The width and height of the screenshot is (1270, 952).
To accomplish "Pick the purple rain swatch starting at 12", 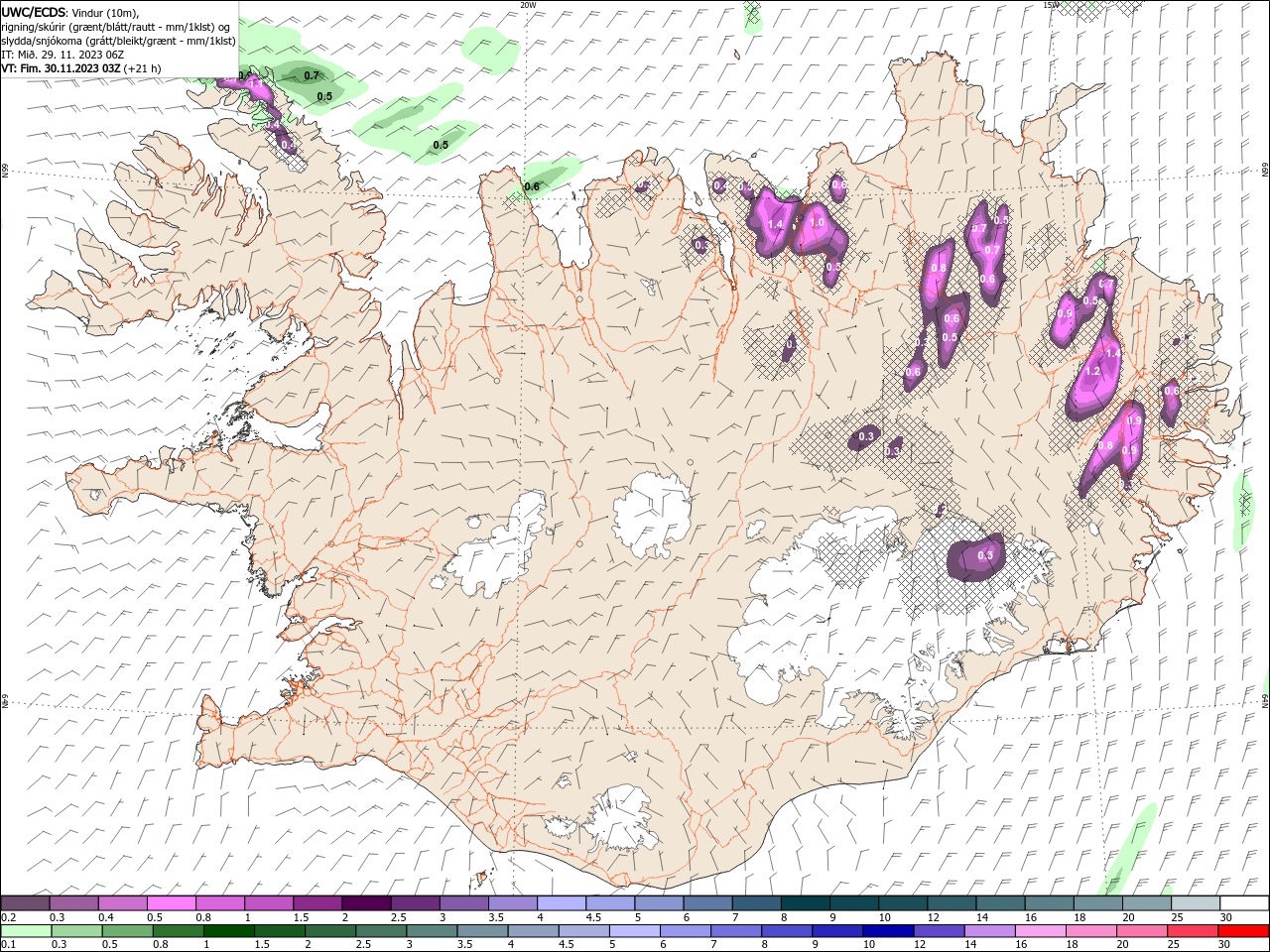I will pyautogui.click(x=940, y=931).
